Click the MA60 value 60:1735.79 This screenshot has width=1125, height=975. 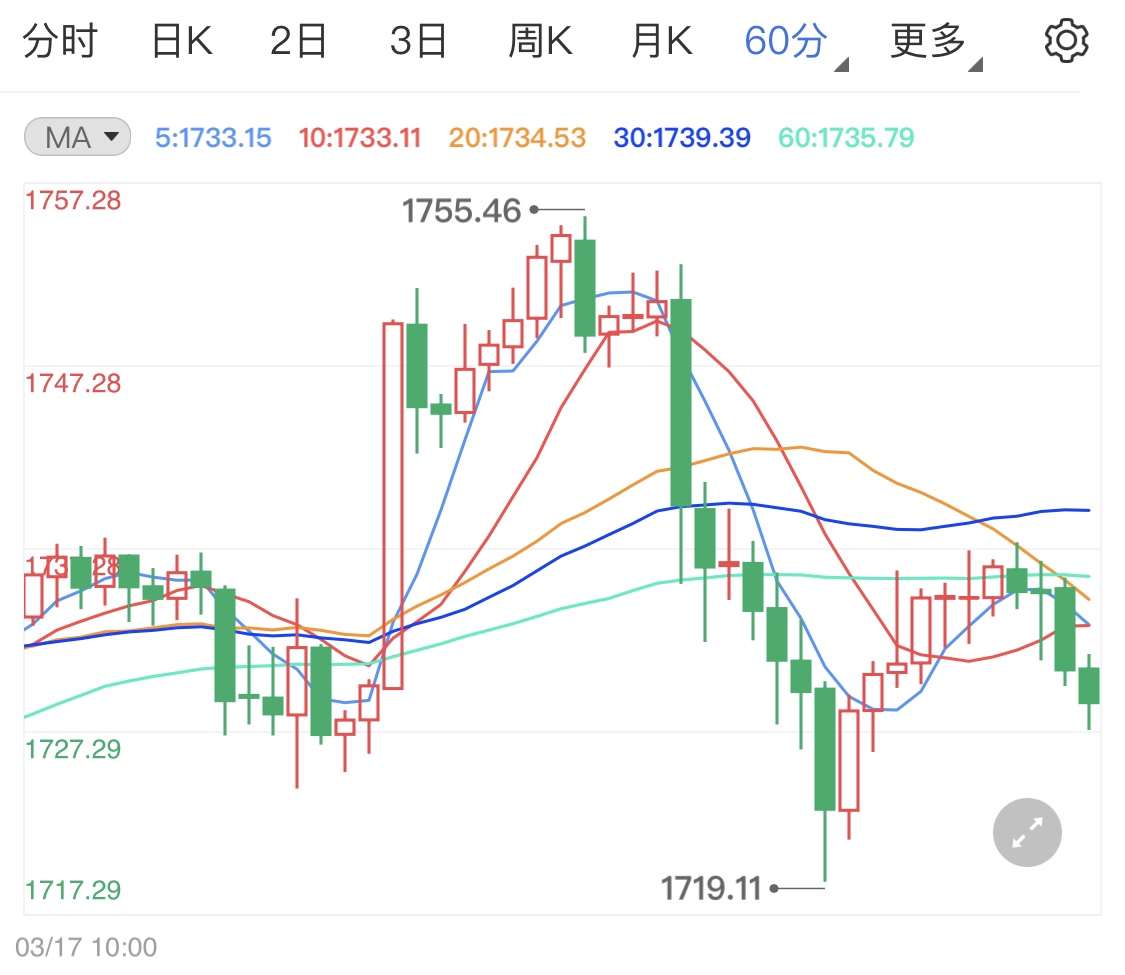(846, 137)
